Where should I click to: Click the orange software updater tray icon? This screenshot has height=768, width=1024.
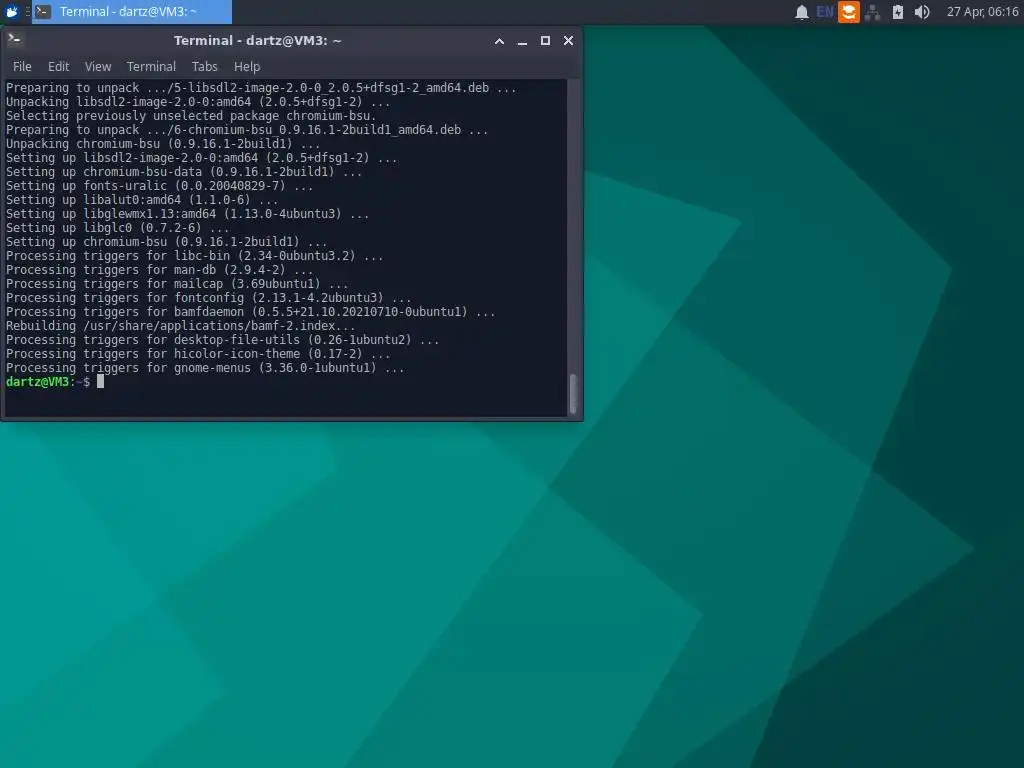pyautogui.click(x=848, y=12)
